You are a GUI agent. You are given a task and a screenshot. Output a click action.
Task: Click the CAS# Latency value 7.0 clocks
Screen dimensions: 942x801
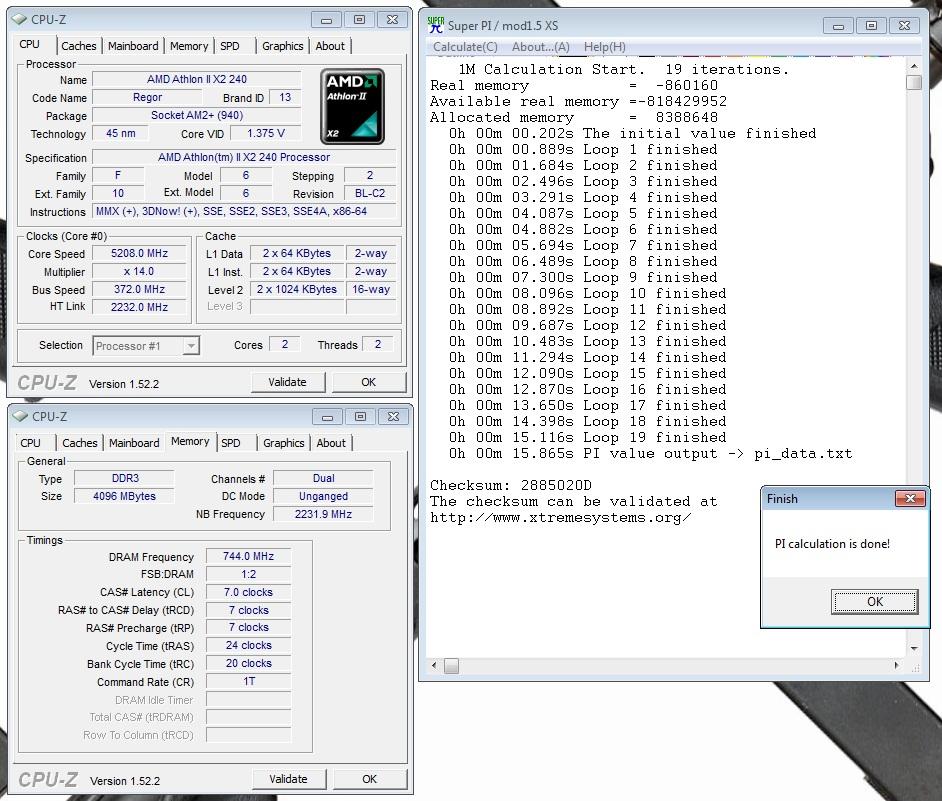click(248, 592)
